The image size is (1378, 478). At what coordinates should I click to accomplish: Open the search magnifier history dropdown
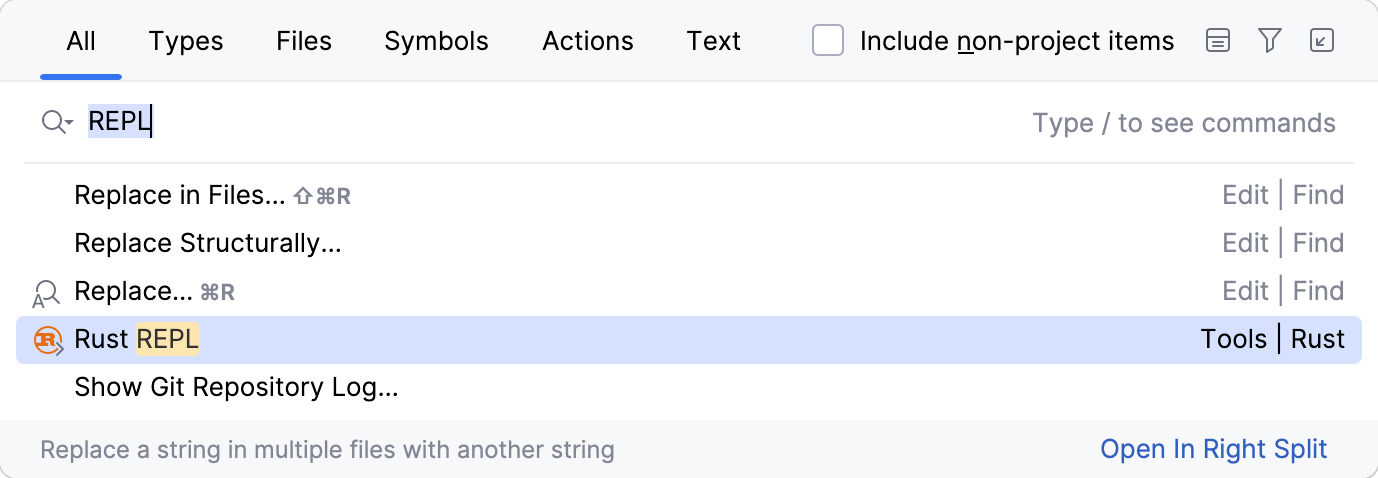[56, 123]
